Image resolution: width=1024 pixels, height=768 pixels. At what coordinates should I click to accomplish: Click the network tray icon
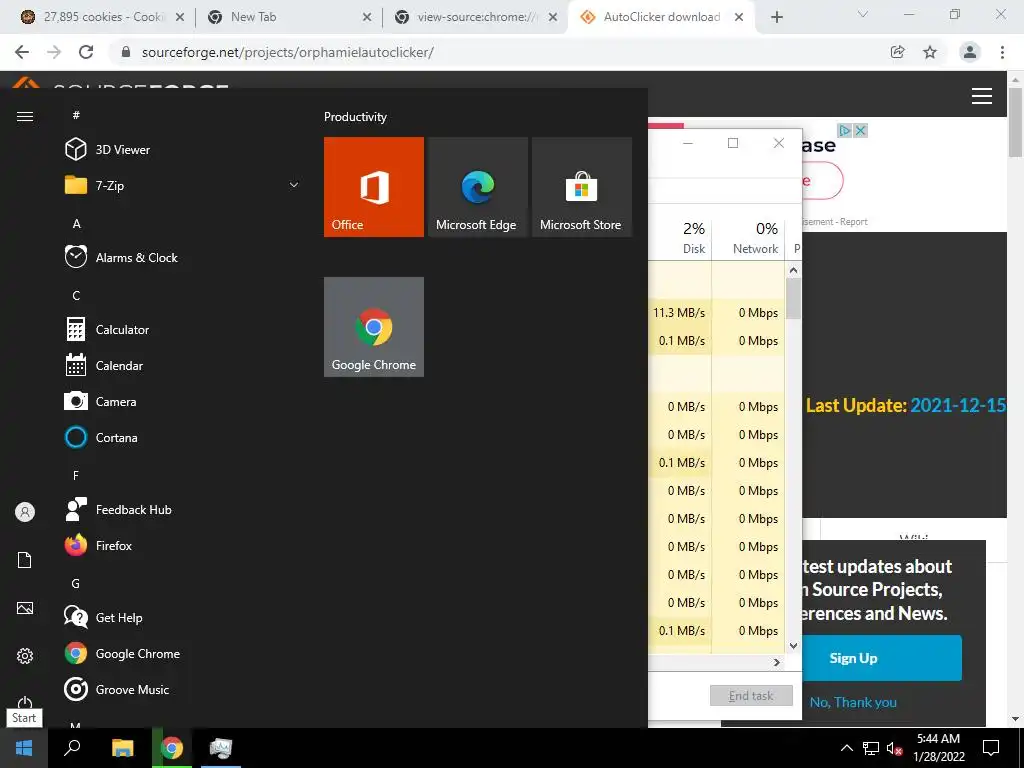pos(871,748)
